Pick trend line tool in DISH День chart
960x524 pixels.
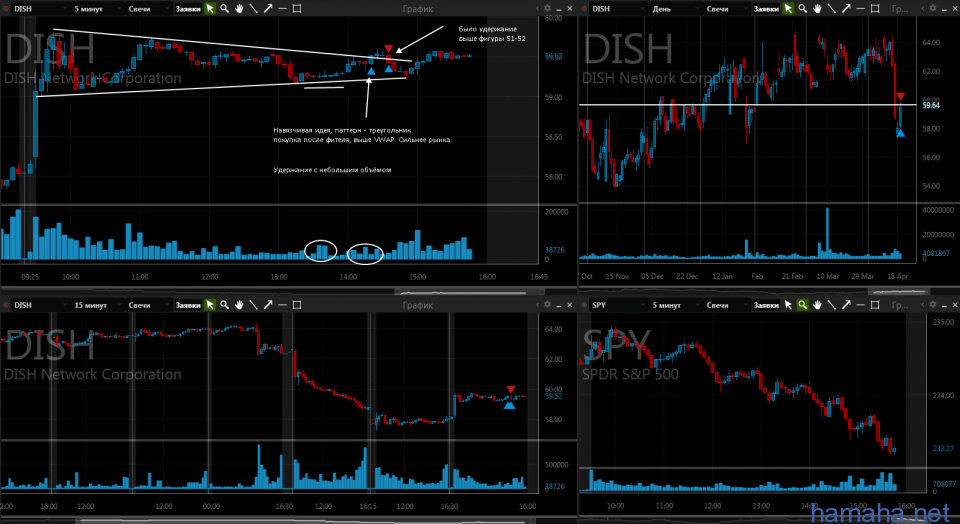pyautogui.click(x=831, y=9)
